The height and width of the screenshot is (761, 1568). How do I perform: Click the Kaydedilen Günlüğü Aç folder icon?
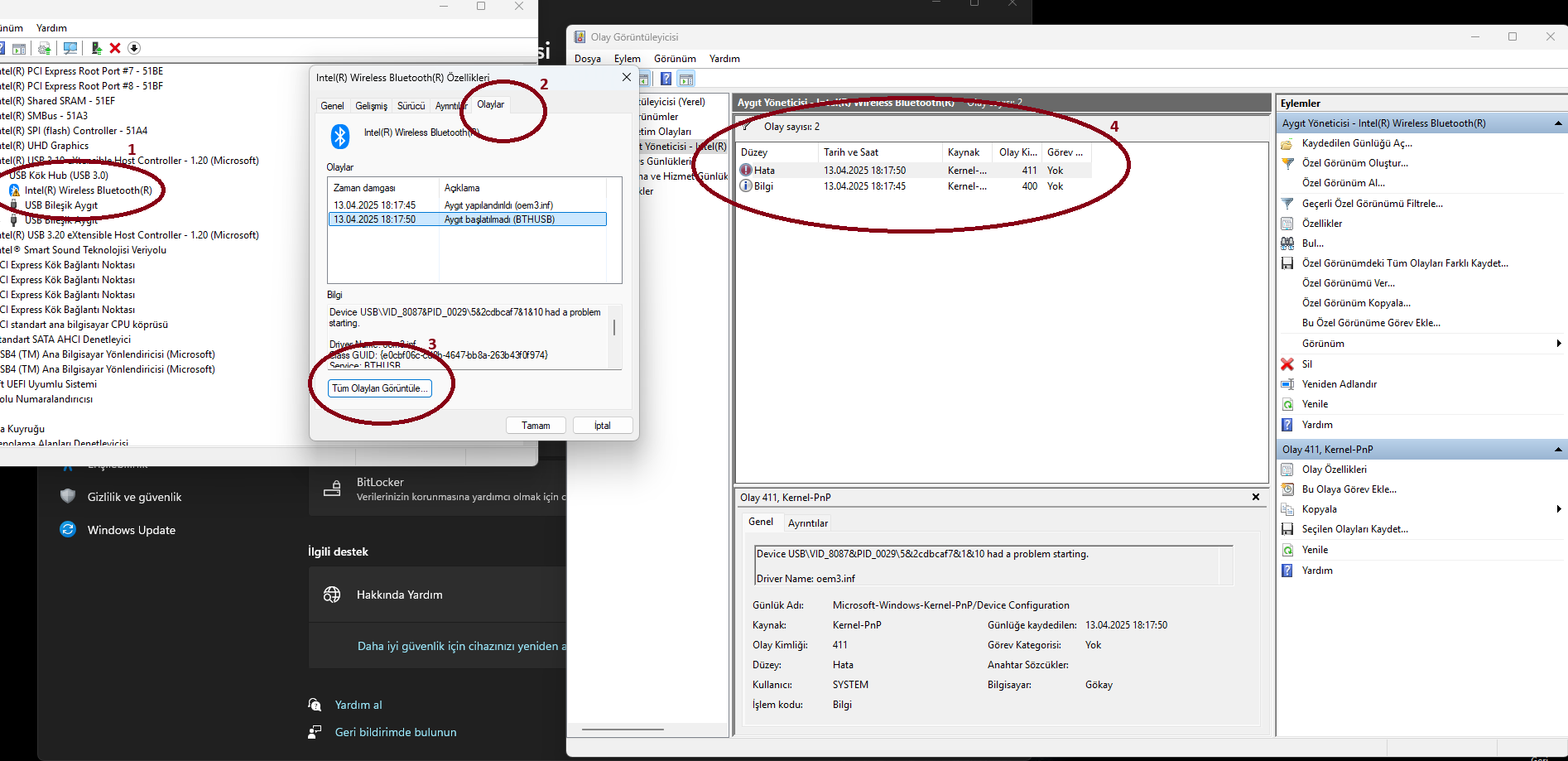[x=1287, y=143]
